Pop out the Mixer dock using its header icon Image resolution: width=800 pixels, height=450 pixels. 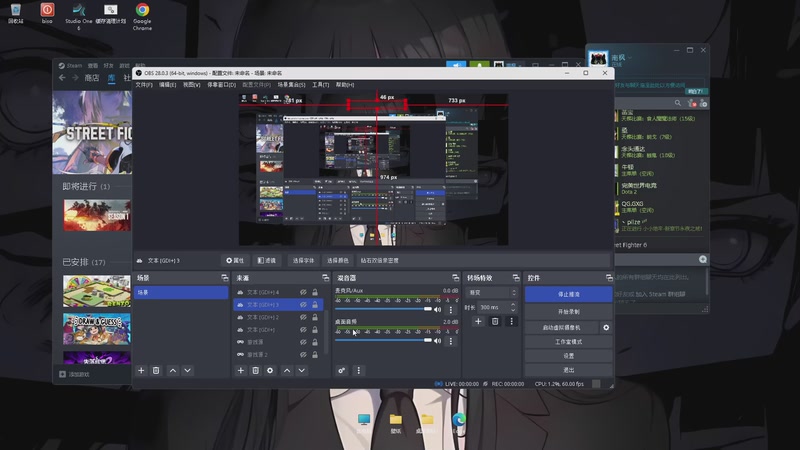[x=456, y=278]
